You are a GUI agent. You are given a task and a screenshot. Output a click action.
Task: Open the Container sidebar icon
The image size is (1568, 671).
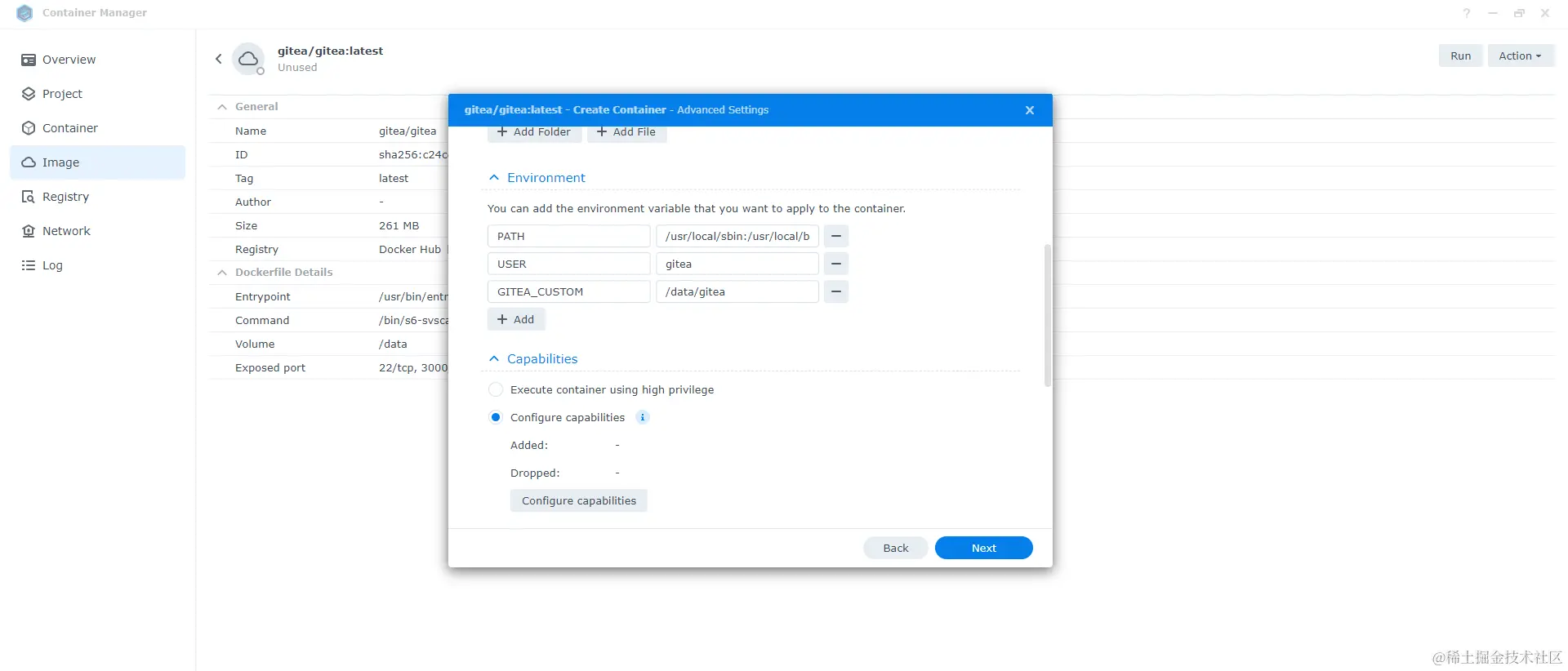coord(29,128)
